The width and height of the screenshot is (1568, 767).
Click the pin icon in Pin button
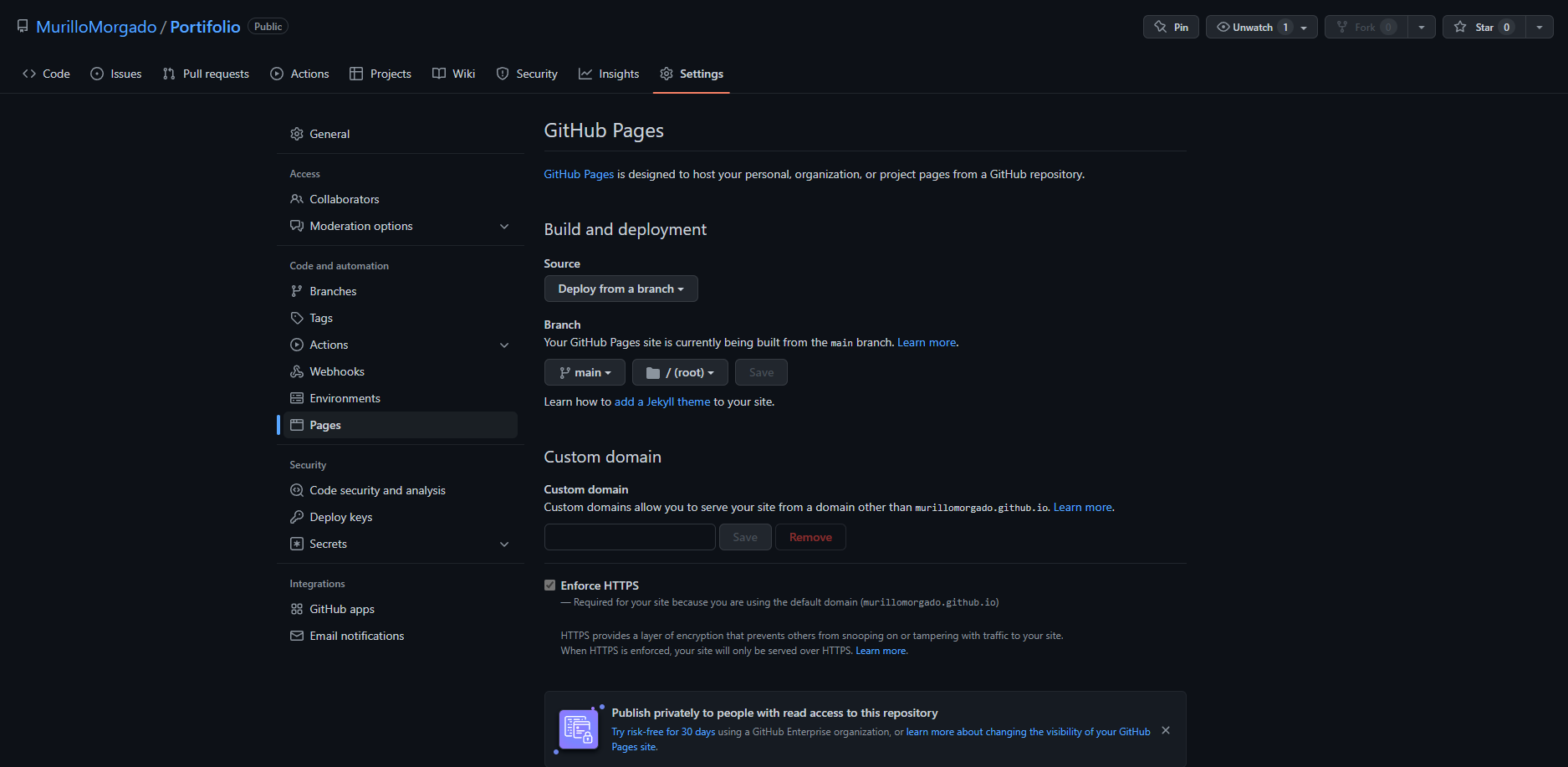tap(1160, 27)
